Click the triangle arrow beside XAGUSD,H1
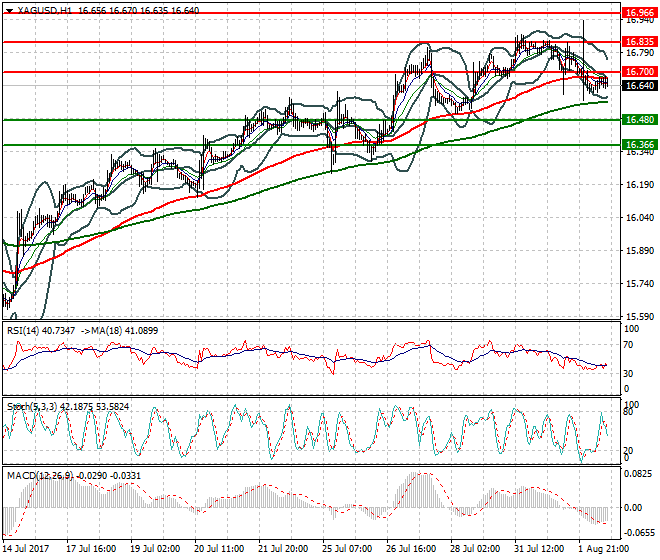The height and width of the screenshot is (560, 660). tap(9, 11)
